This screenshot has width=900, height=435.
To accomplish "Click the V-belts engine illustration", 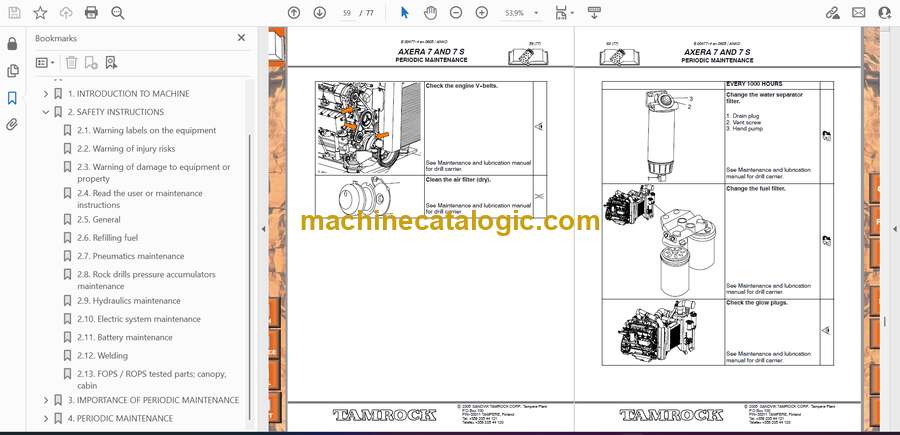I will [370, 128].
